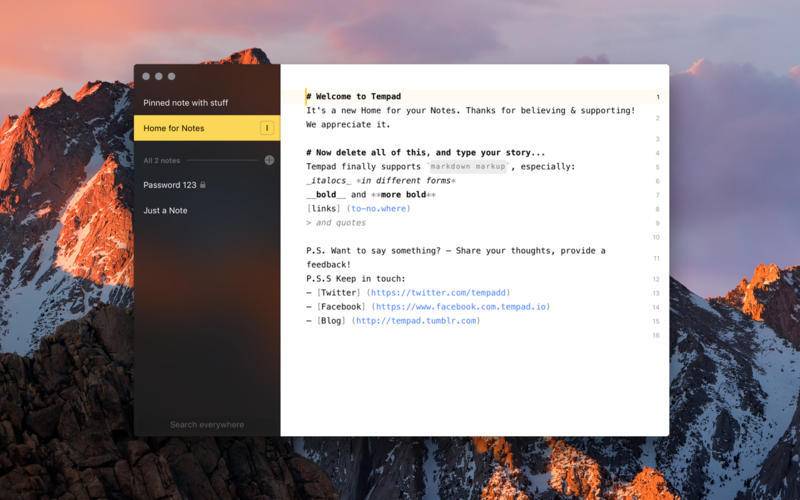Viewport: 800px width, 500px height.
Task: Click line number 1 in gutter
Action: tap(658, 97)
